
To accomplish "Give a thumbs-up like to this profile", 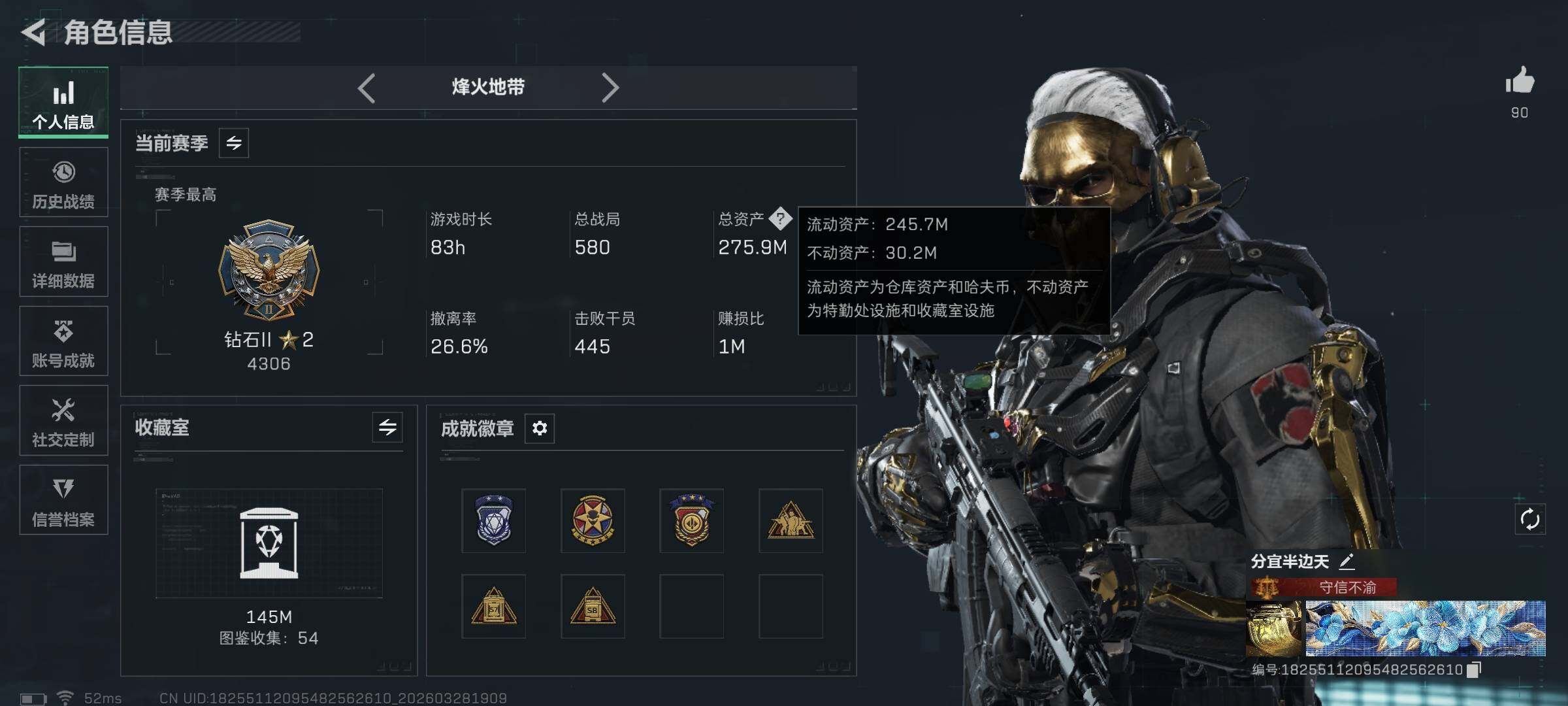I will point(1520,81).
